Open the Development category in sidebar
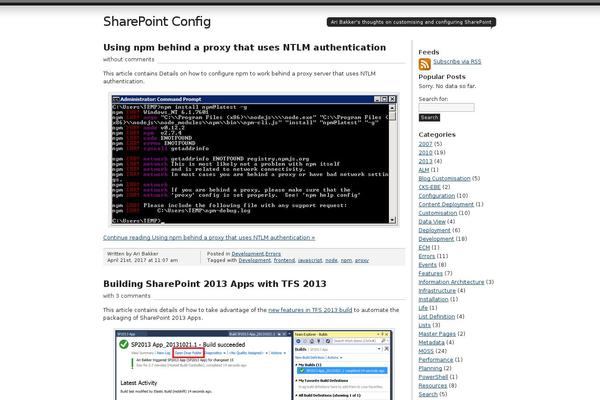 436,239
